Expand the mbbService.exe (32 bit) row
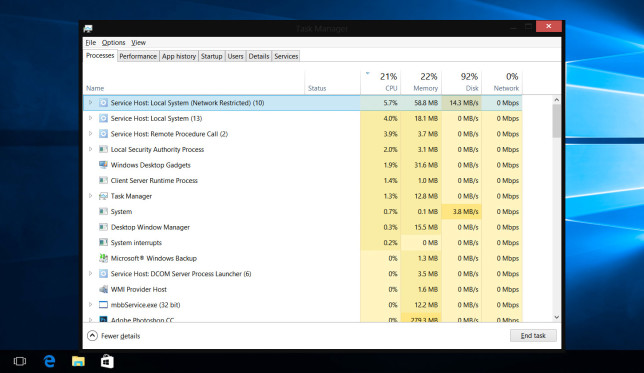Image resolution: width=644 pixels, height=373 pixels. (90, 305)
